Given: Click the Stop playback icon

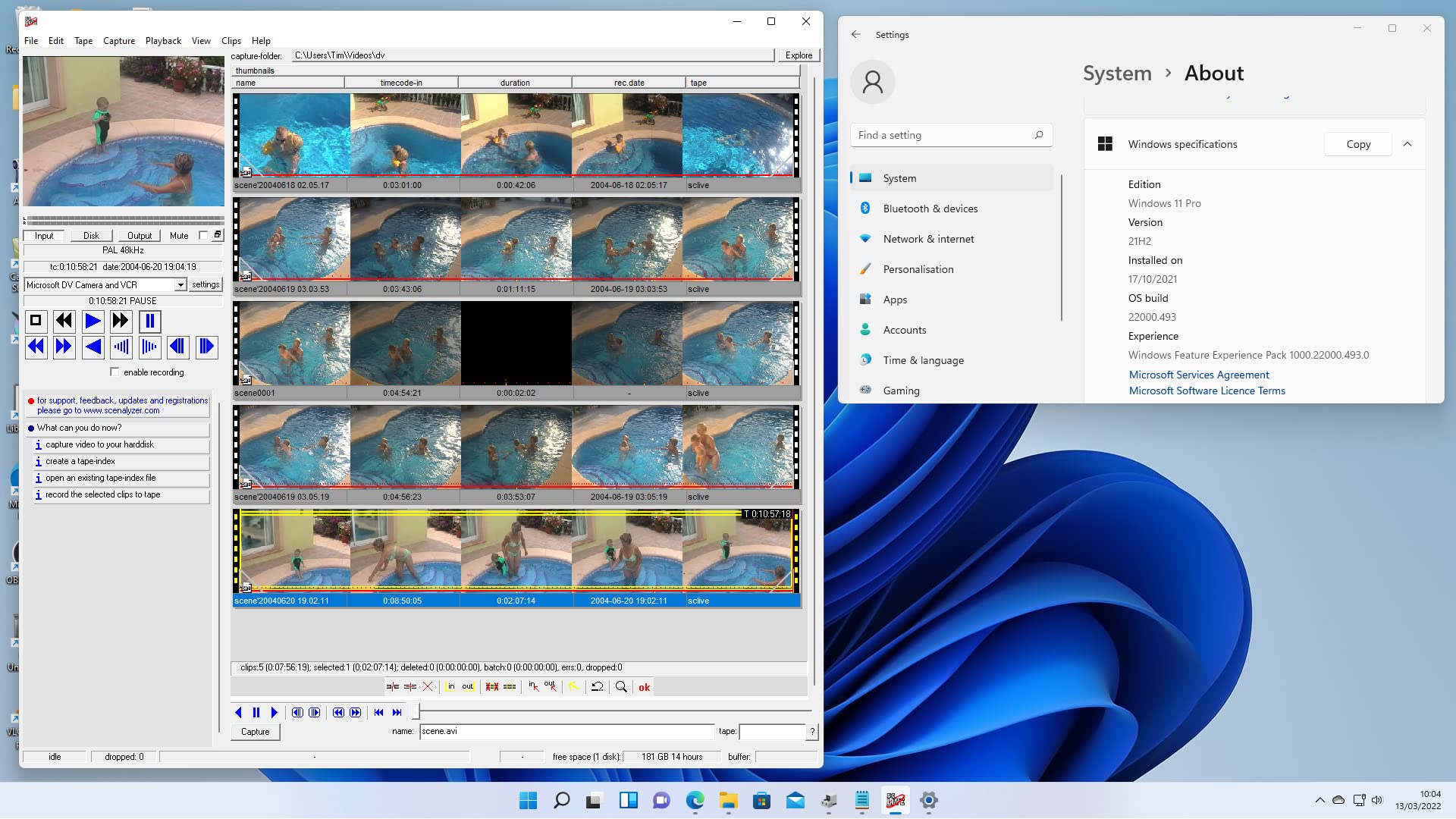Looking at the screenshot, I should click(x=35, y=321).
